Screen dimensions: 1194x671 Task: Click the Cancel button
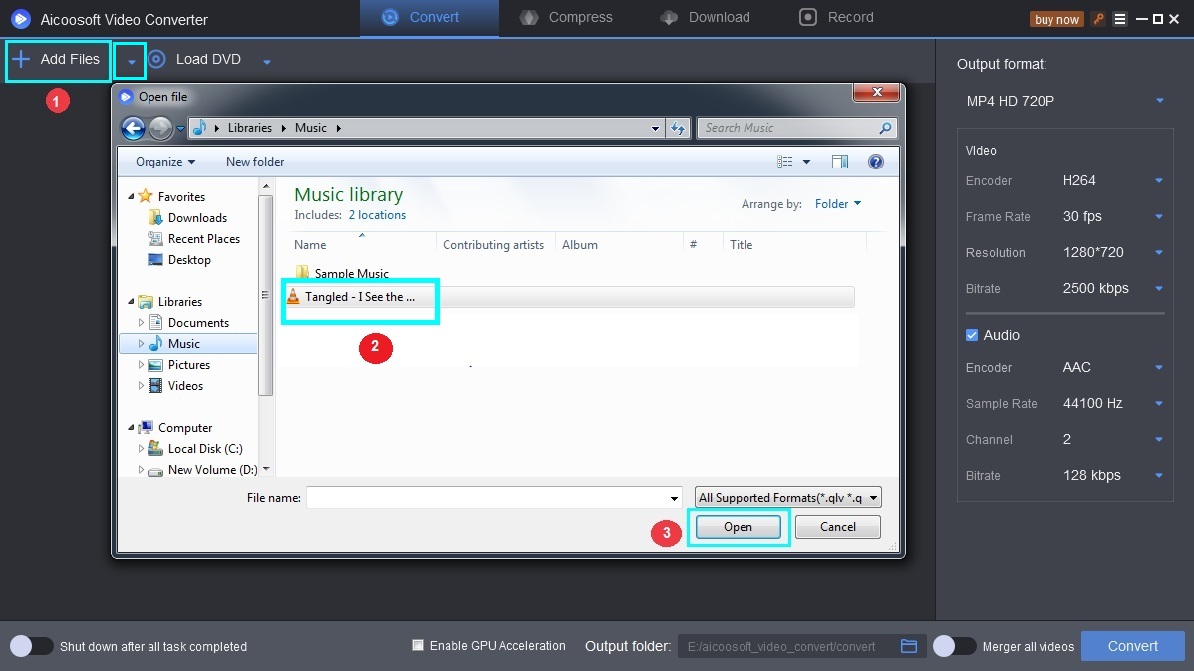point(838,527)
